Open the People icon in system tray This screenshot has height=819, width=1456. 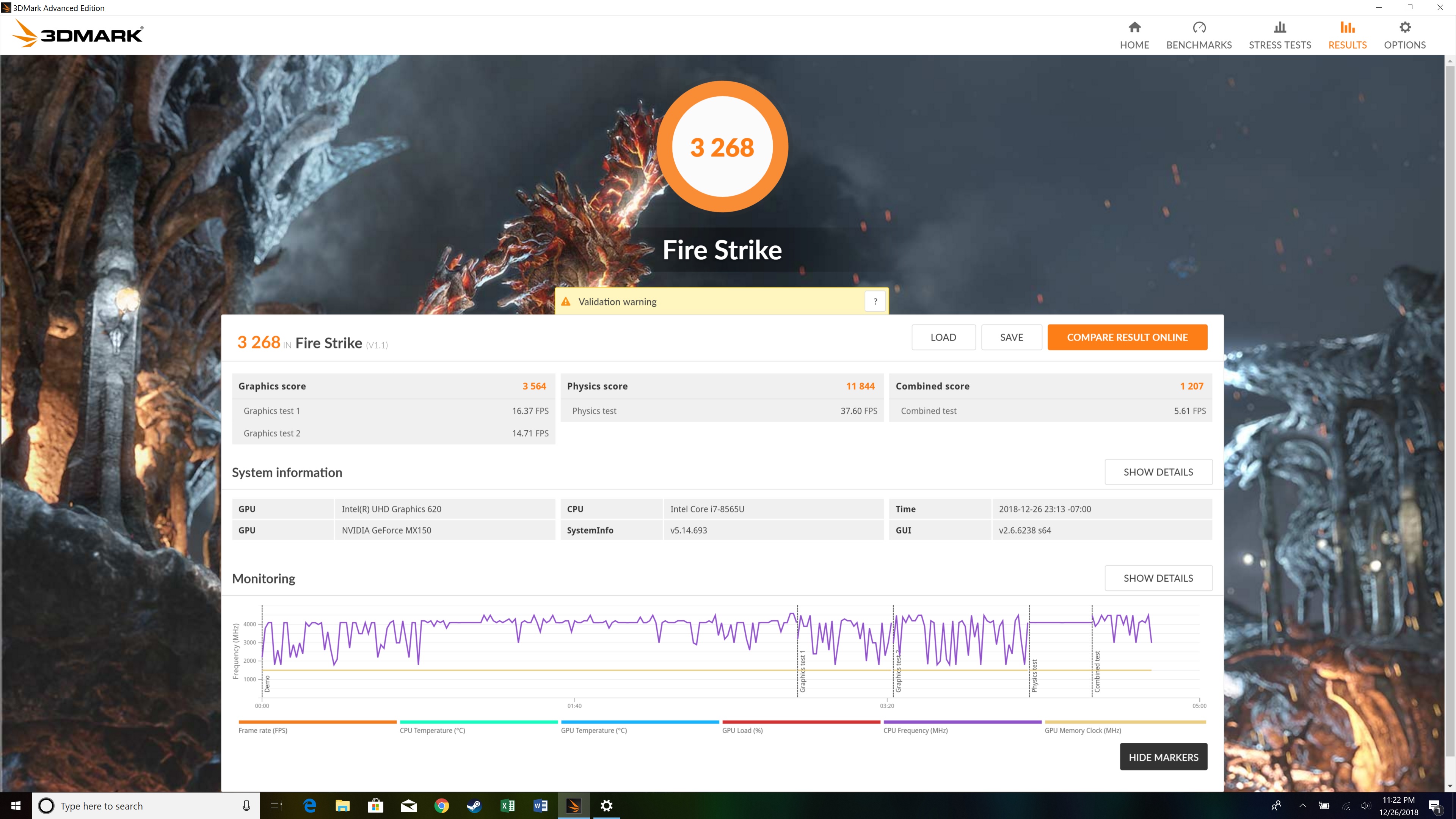click(x=1276, y=806)
